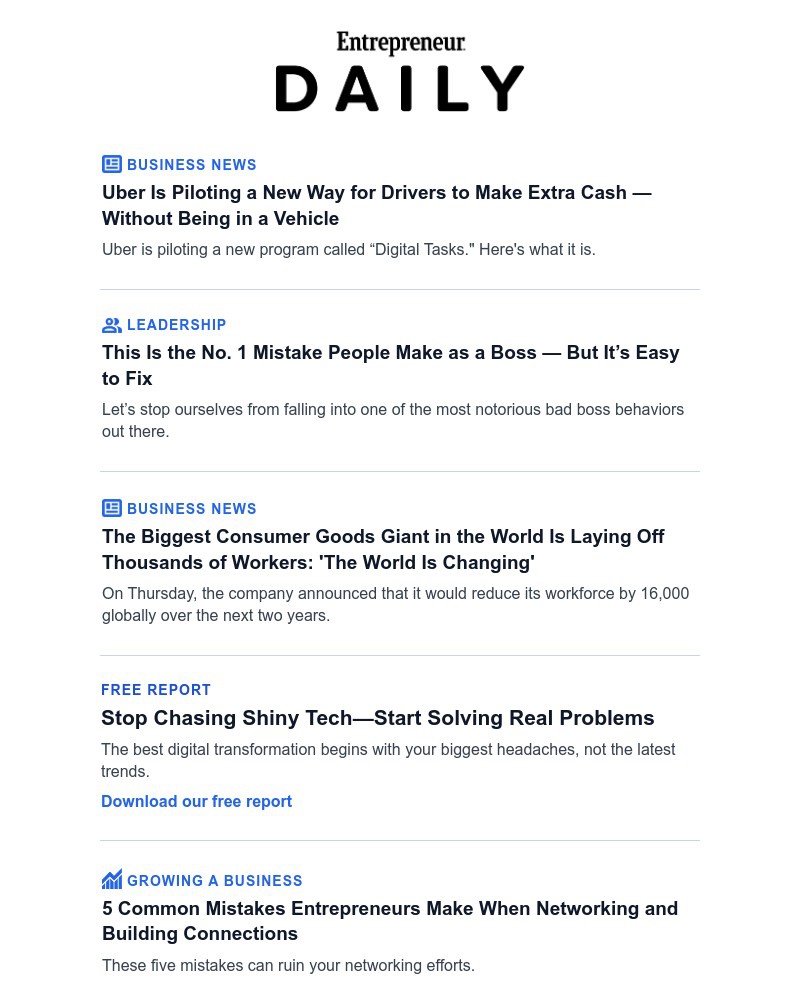800x1000 pixels.
Task: Select the GROWING A BUSINESS category label
Action: pyautogui.click(x=215, y=881)
